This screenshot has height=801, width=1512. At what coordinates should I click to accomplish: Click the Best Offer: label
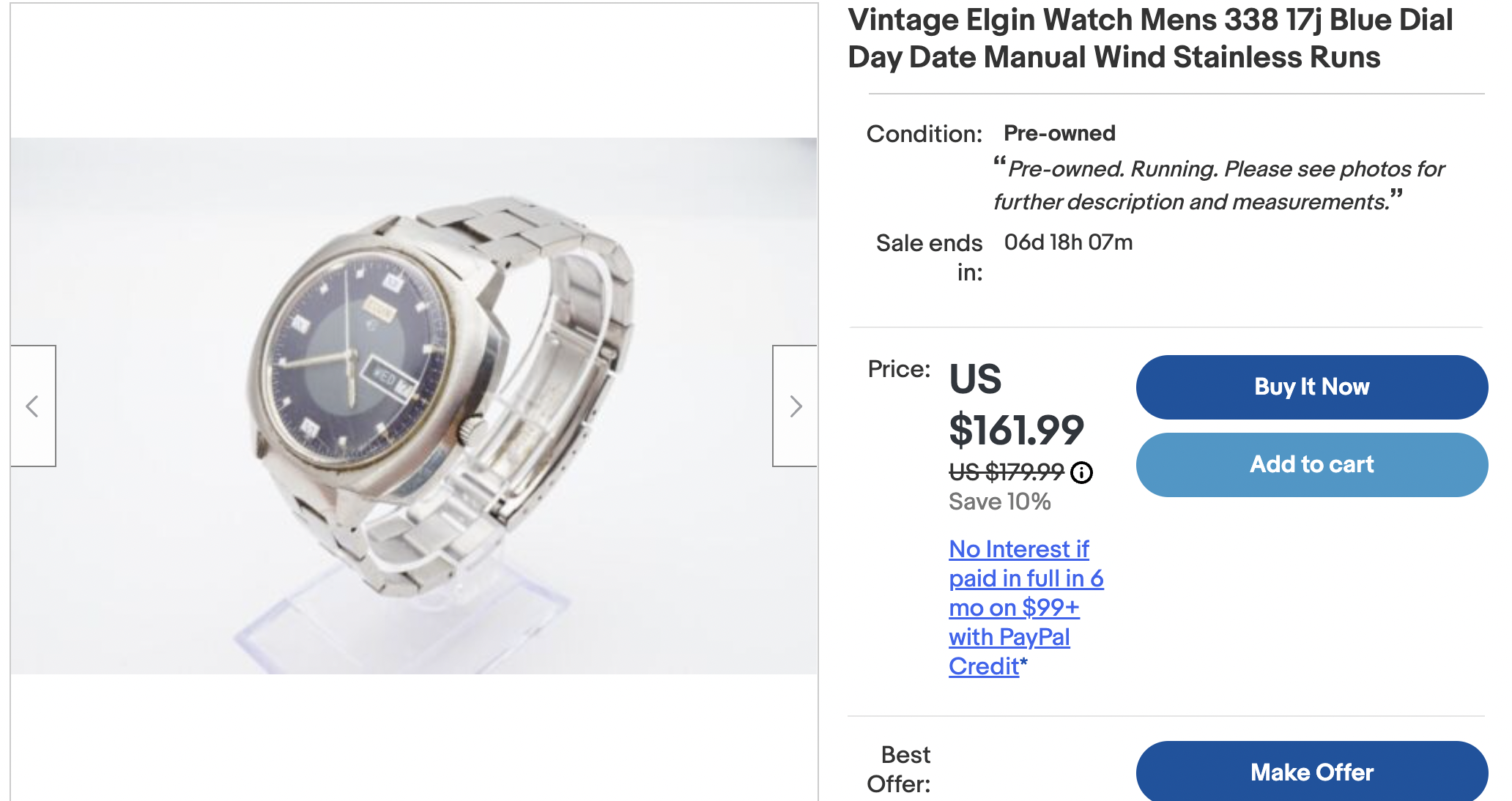point(899,769)
